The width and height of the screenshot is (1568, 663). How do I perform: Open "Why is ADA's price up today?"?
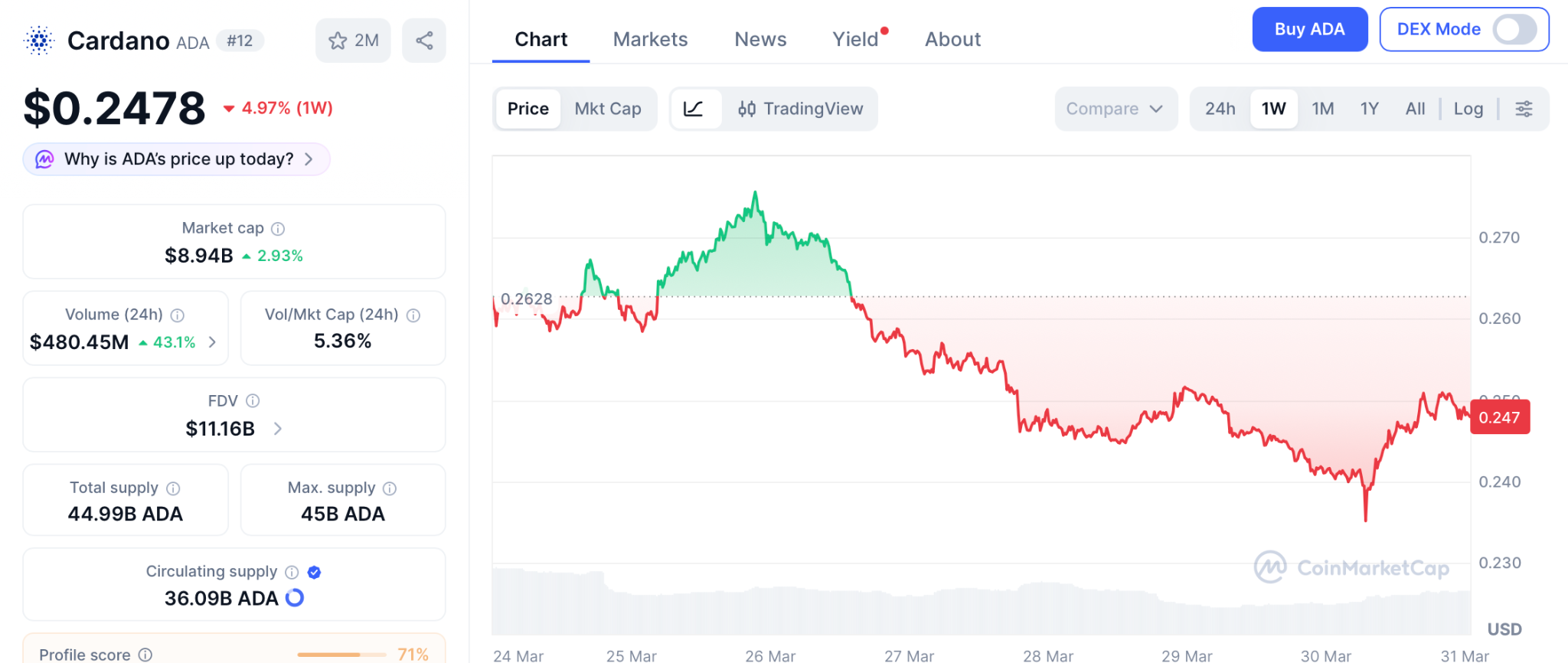(x=177, y=159)
